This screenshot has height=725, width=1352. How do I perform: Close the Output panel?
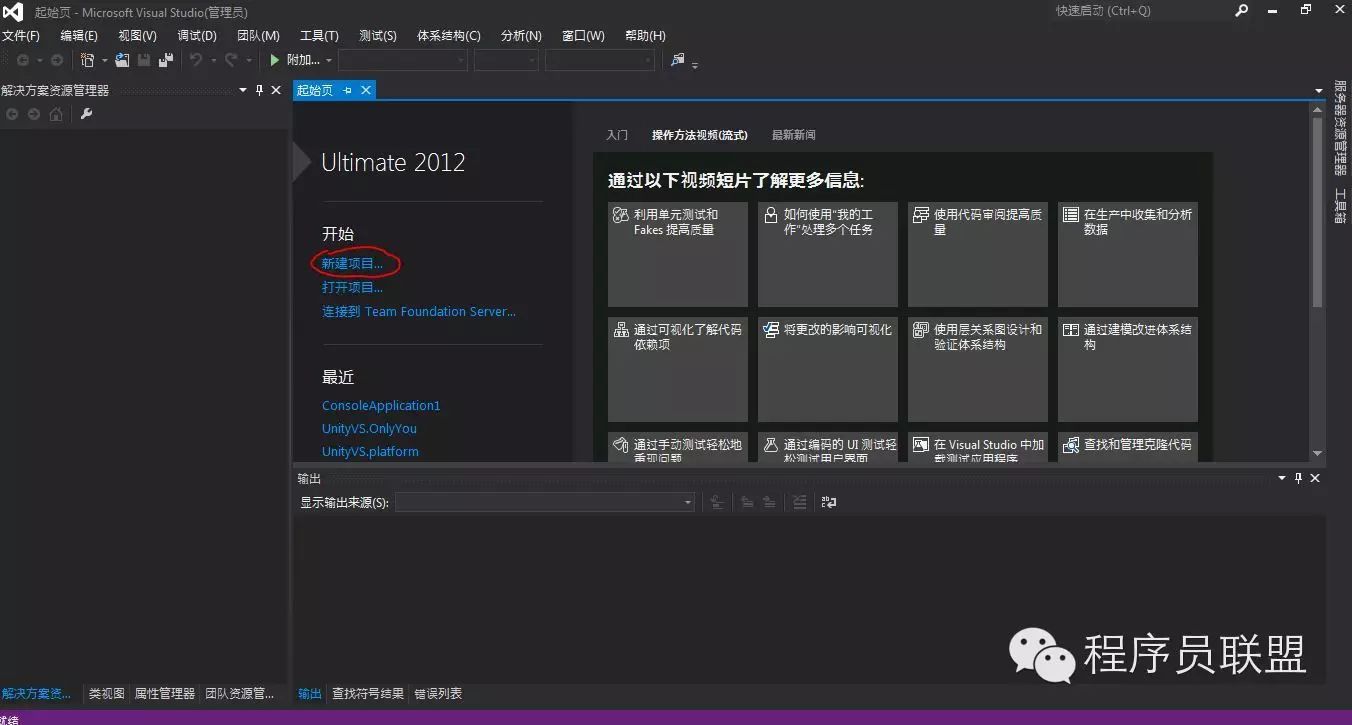click(1315, 479)
